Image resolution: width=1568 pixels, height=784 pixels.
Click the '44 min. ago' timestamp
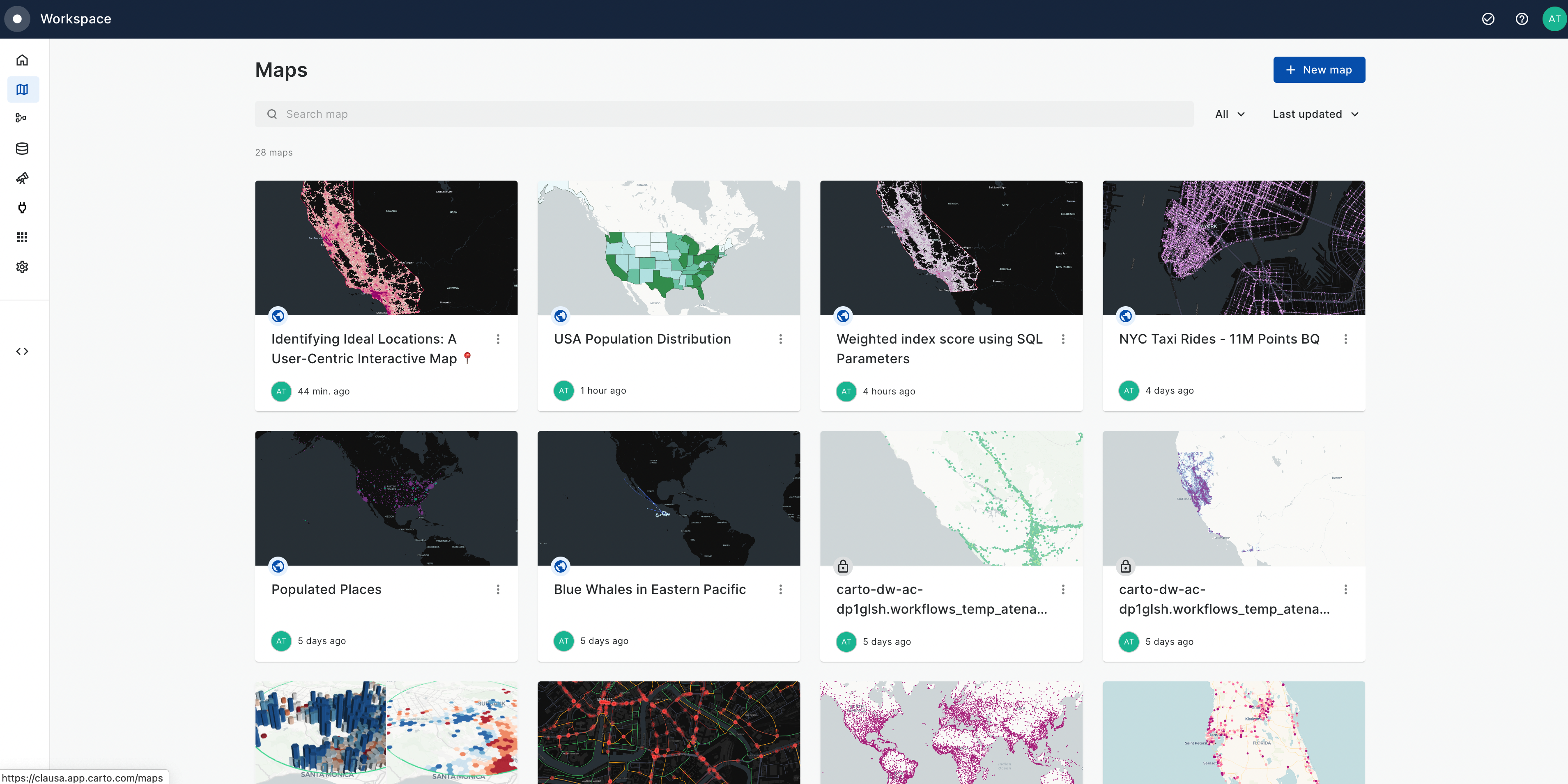[323, 391]
